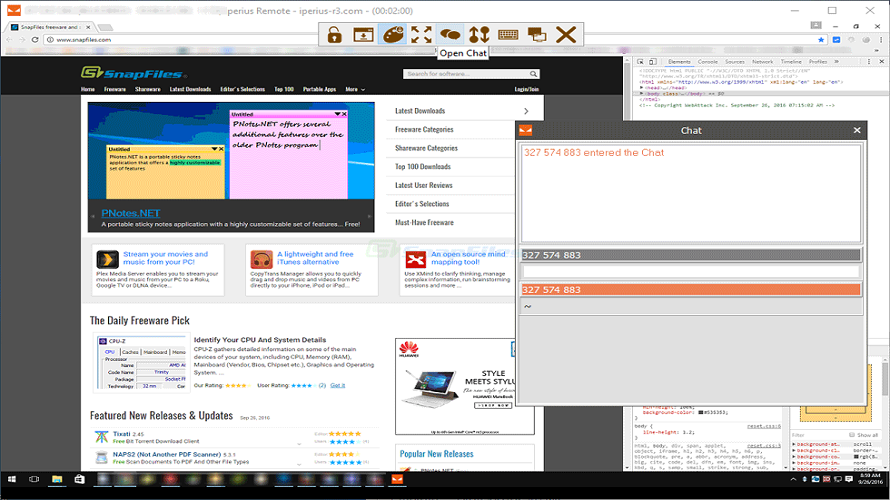Open A lightweight and free iTunes alternative
Screen dimensions: 890x500
click(x=315, y=258)
